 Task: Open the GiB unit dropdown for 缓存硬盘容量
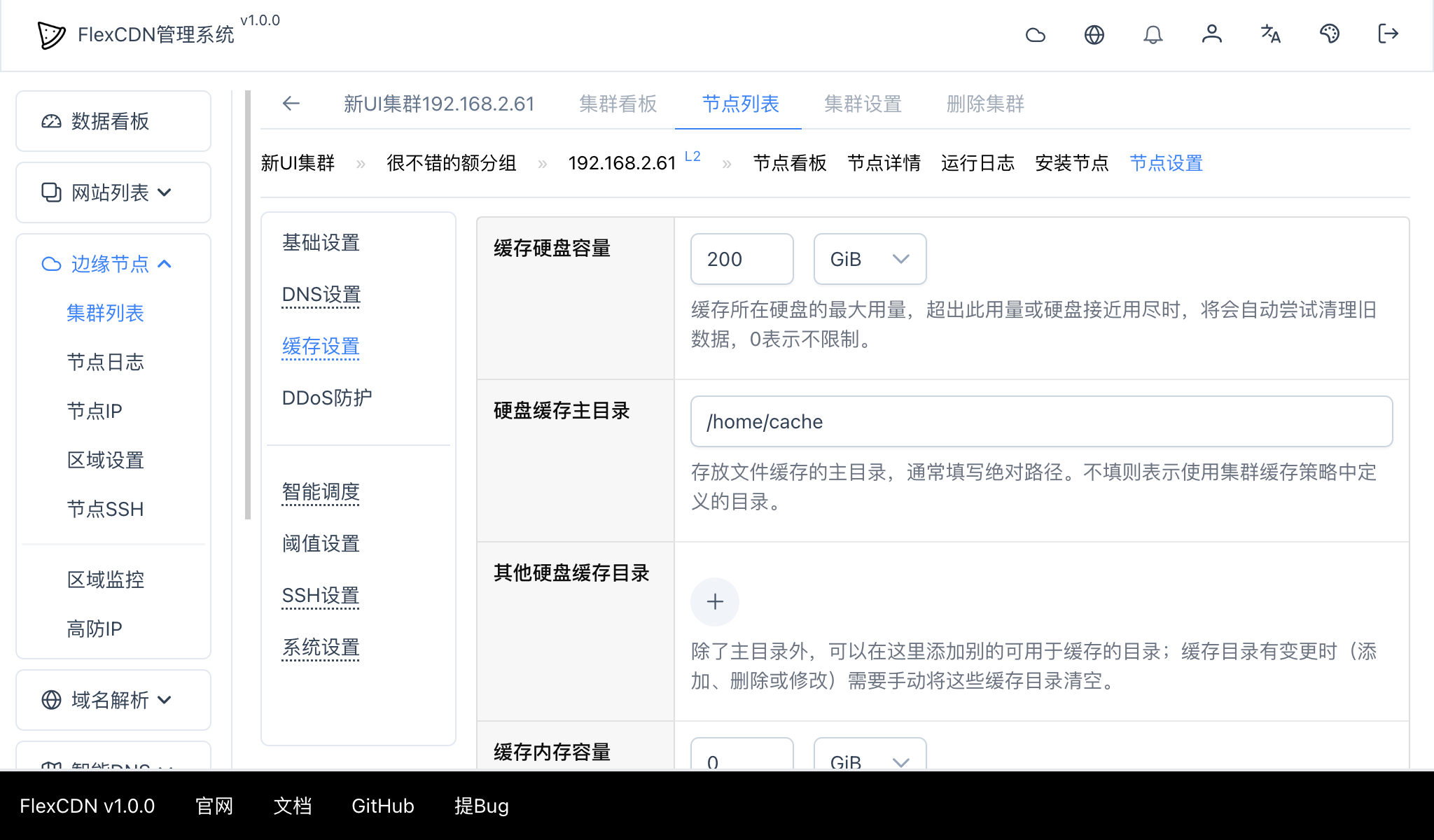(870, 259)
